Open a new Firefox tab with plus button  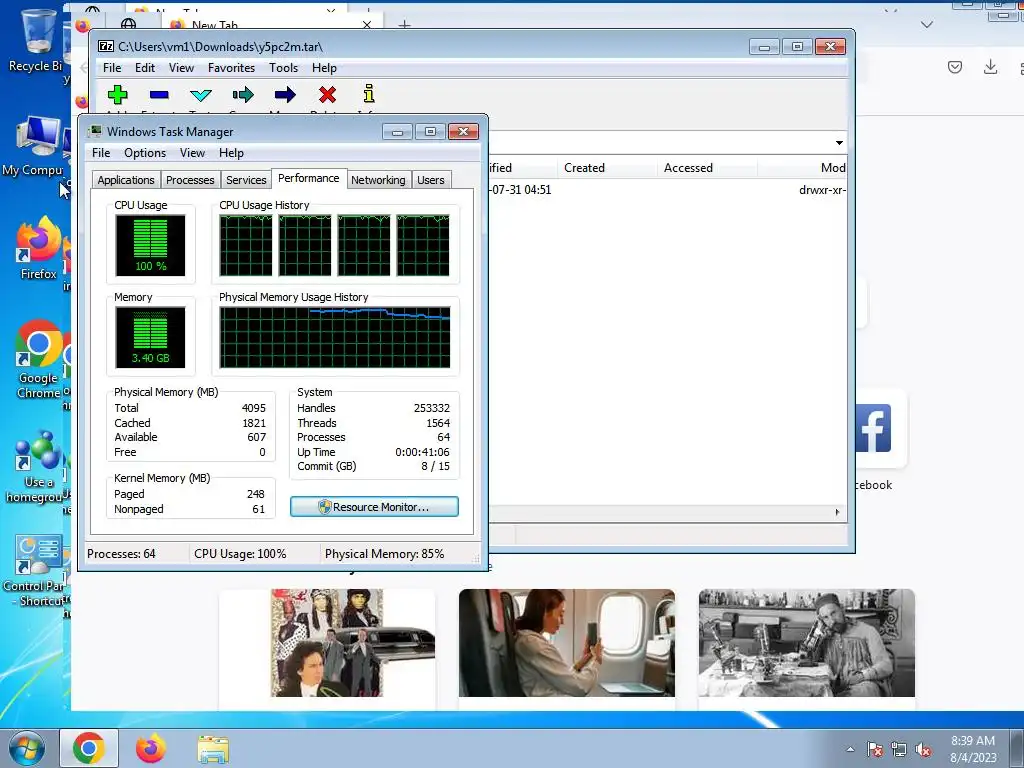405,25
